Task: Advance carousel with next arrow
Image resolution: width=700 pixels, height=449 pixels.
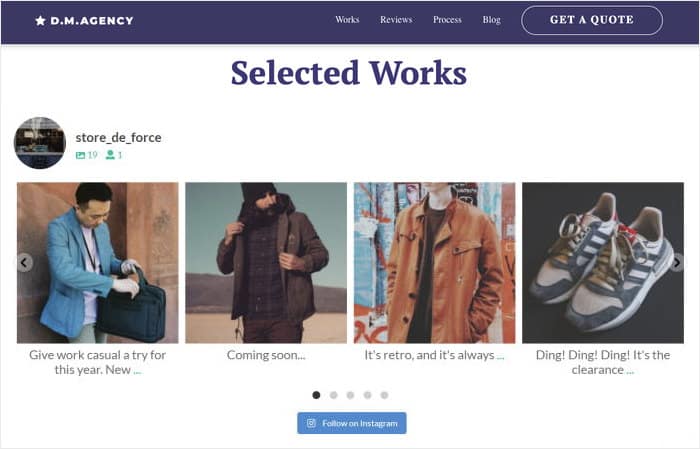Action: click(x=676, y=263)
